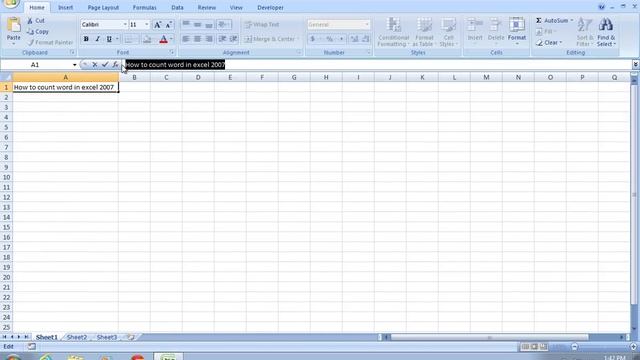Image resolution: width=640 pixels, height=360 pixels.
Task: Click the Top Align icon
Action: [186, 24]
